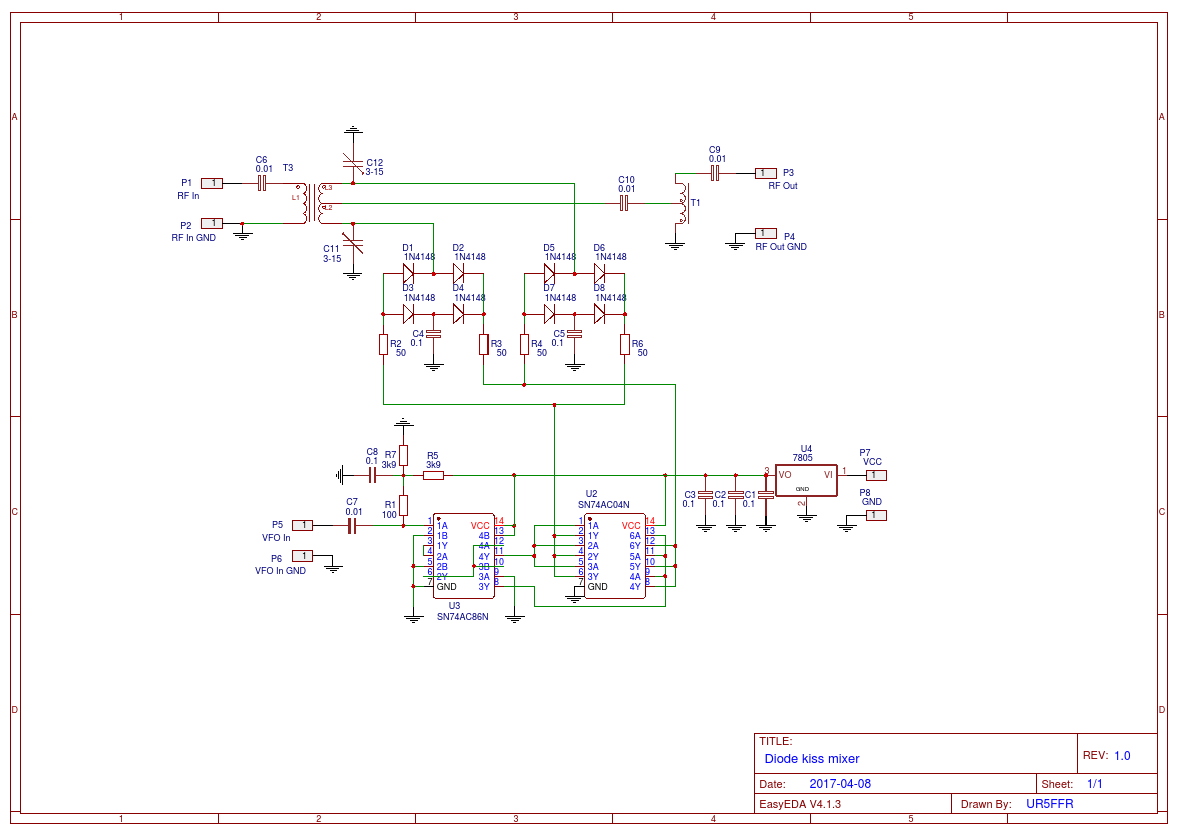The image size is (1181, 834).
Task: Select the date value 2017-04-08
Action: [x=840, y=784]
